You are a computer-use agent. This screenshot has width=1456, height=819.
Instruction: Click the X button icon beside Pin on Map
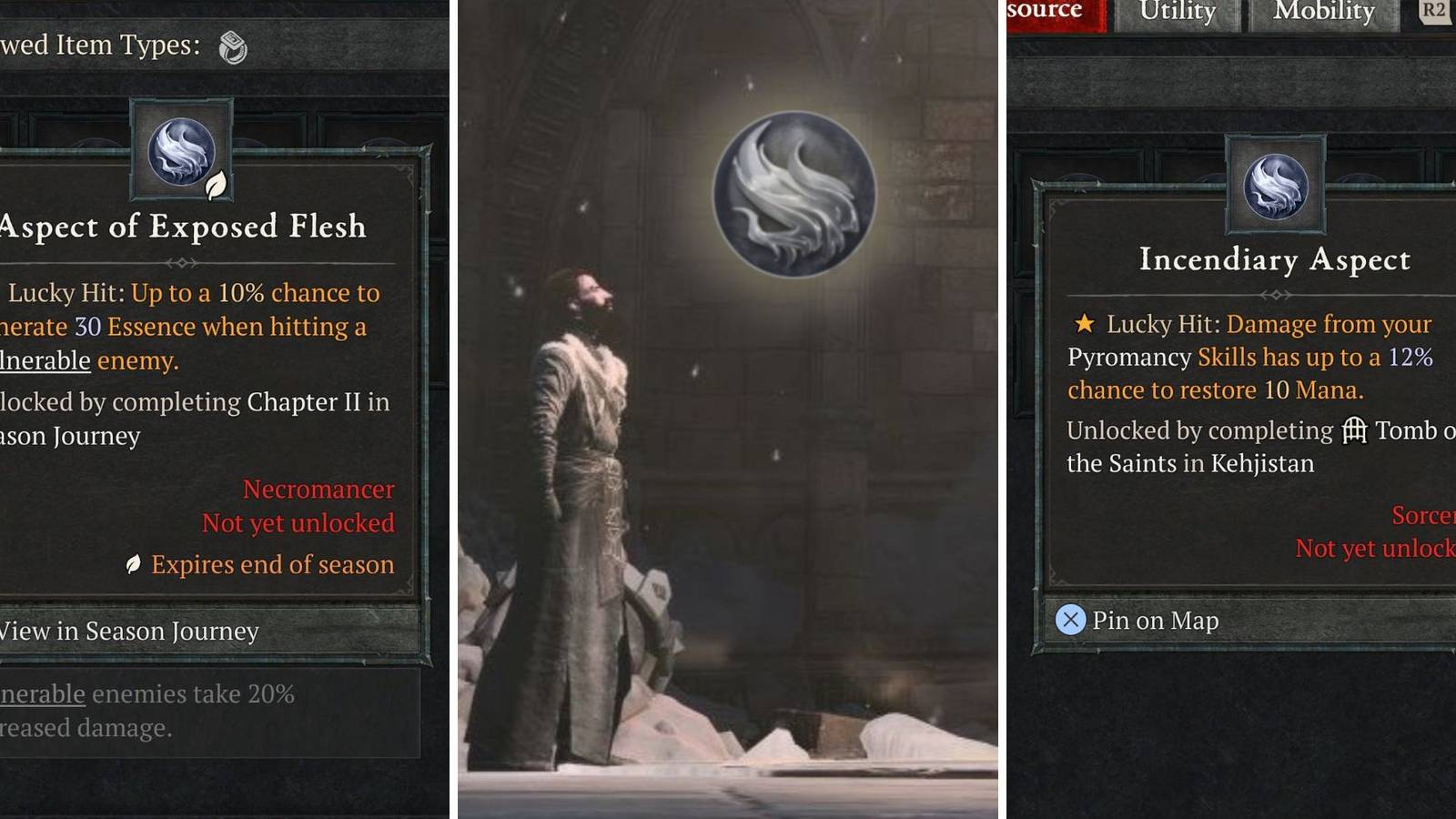tap(1070, 621)
